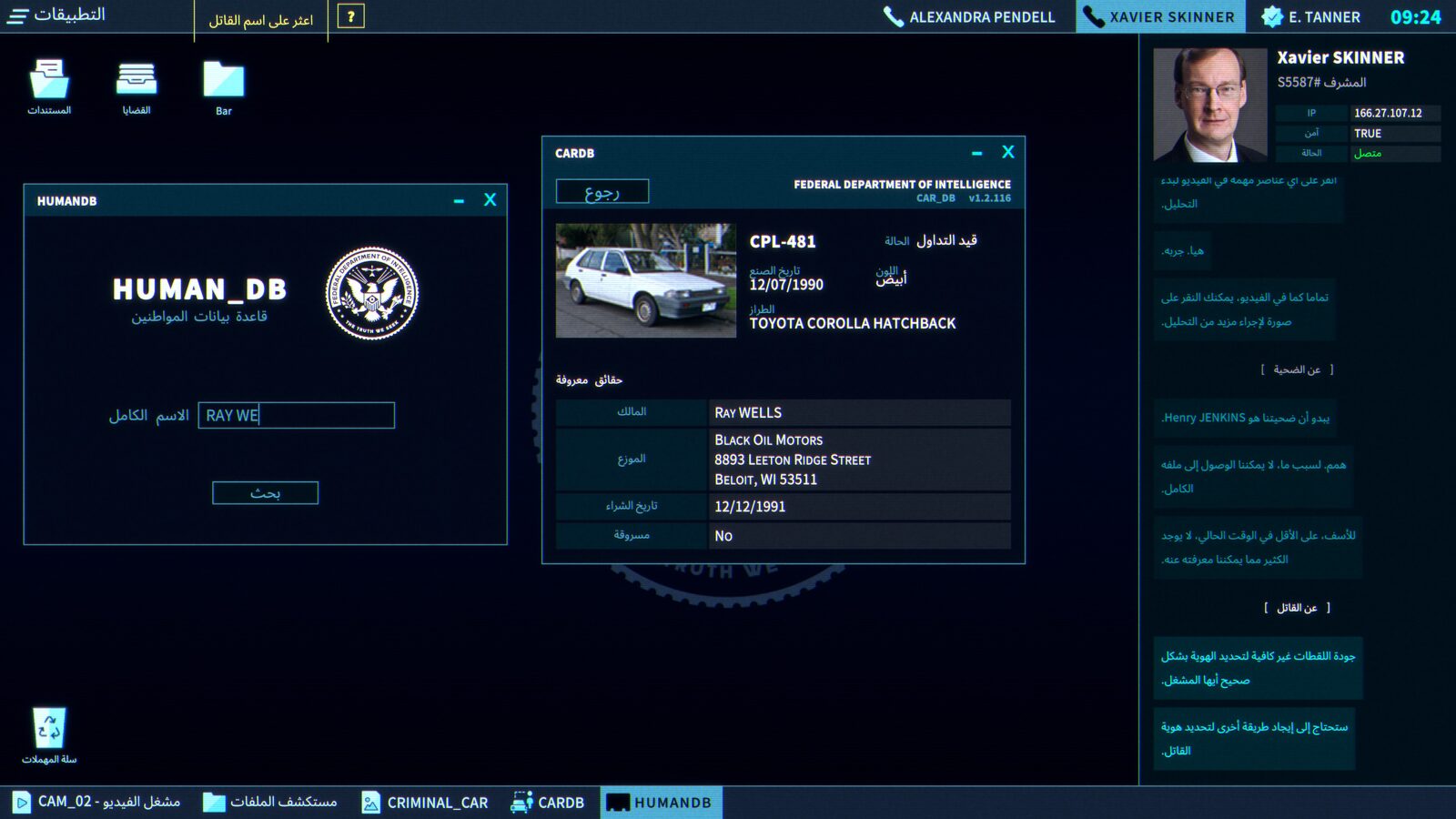Screen dimensions: 1456x819
Task: Click the stolen status value No
Action: [x=723, y=536]
